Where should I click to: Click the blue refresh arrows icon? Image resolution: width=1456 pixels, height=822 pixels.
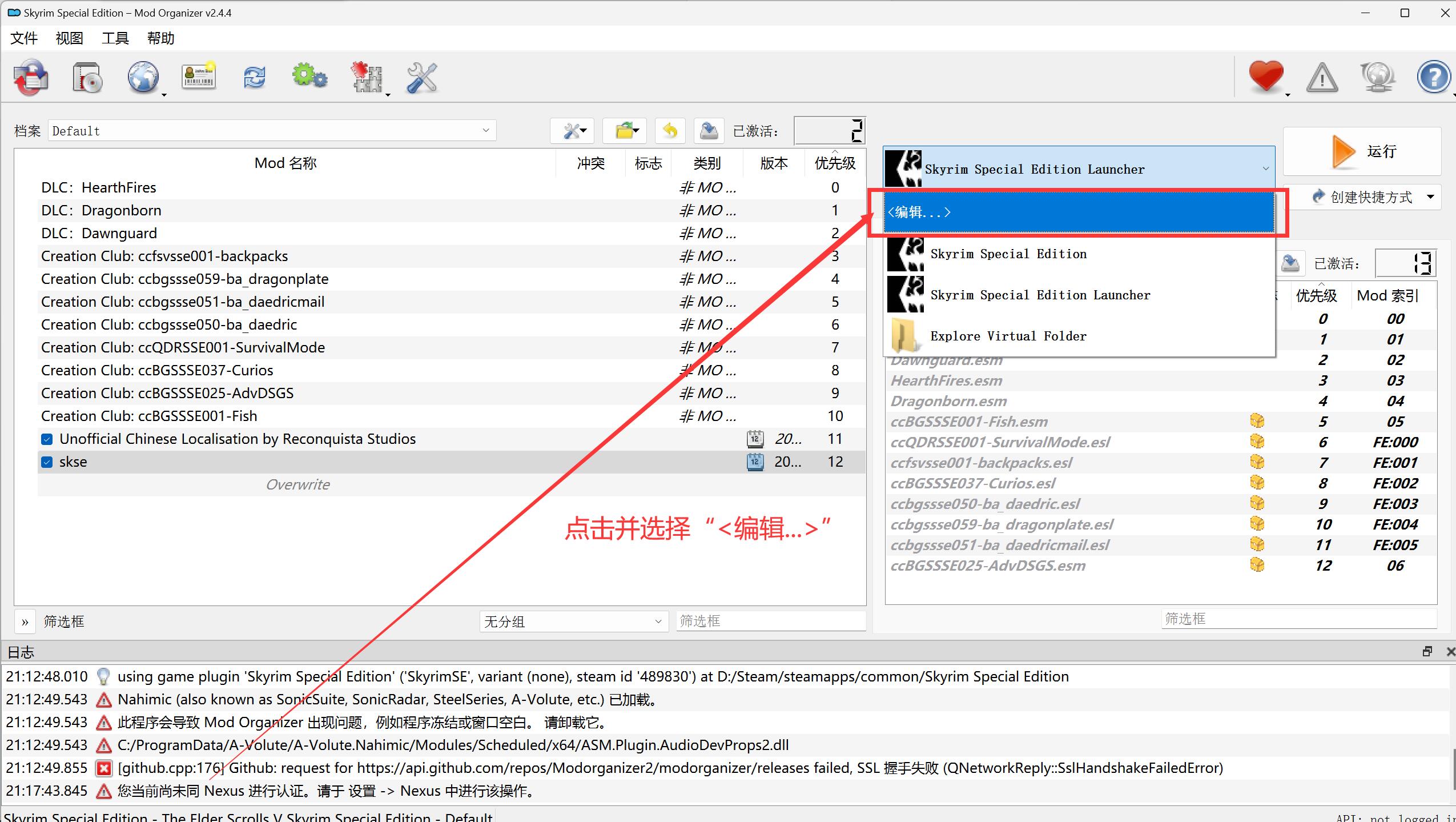pyautogui.click(x=254, y=77)
